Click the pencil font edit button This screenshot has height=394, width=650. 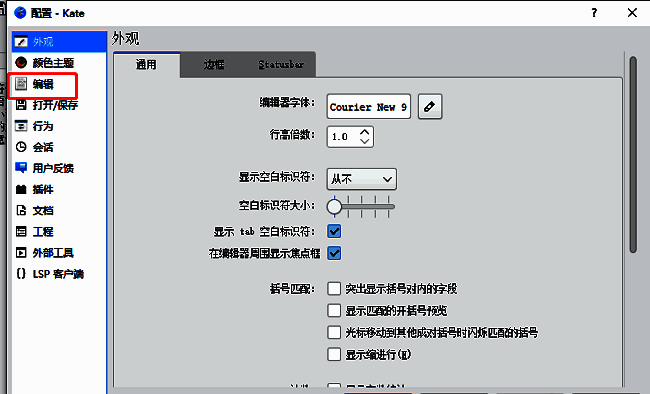click(x=430, y=107)
